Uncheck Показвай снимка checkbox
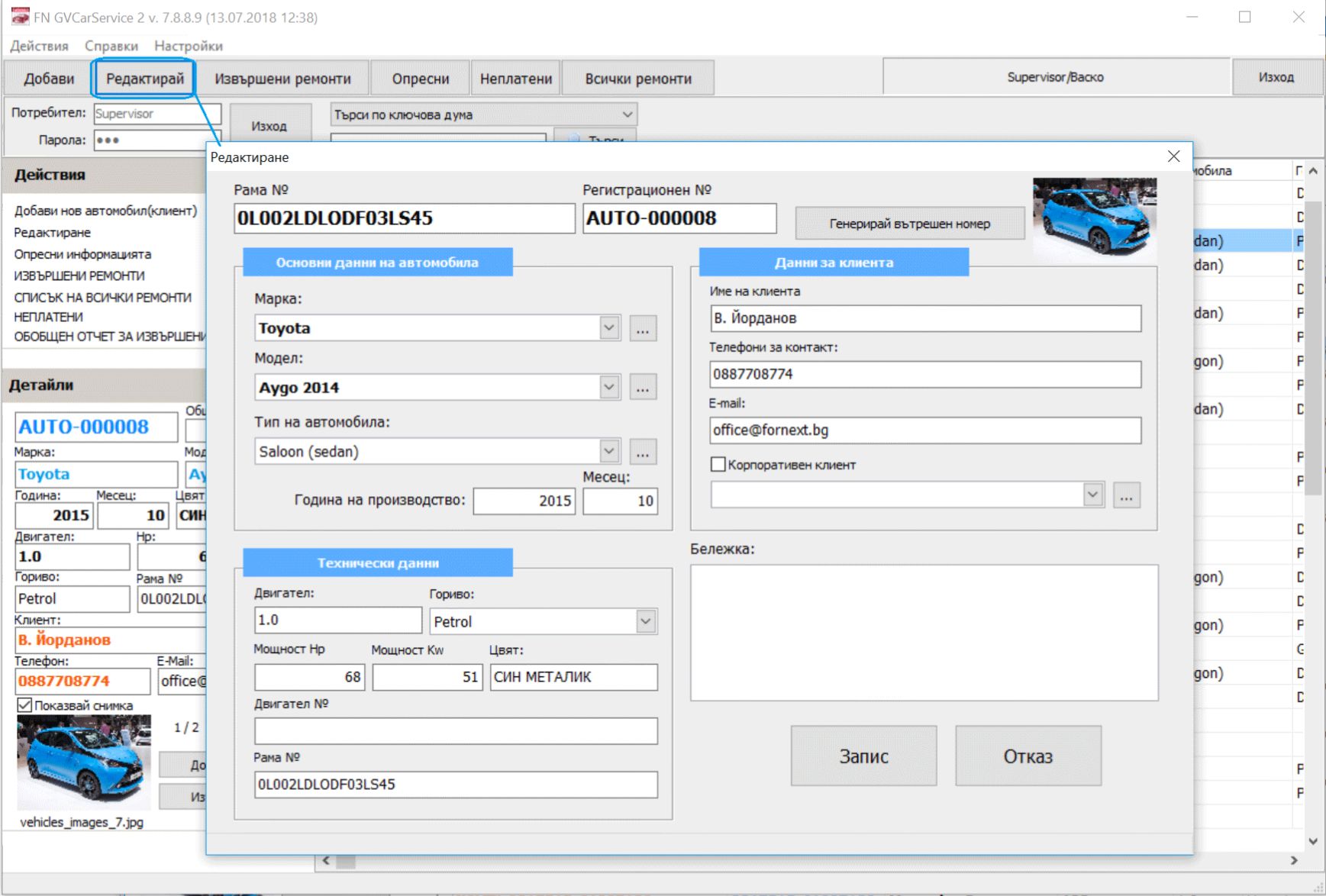The image size is (1326, 896). pos(24,705)
